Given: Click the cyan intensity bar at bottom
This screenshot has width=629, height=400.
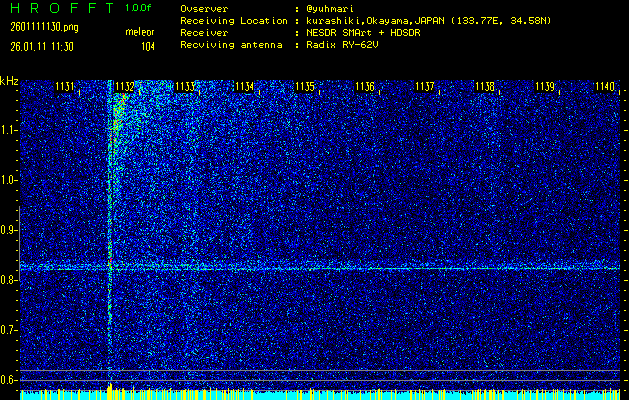Looking at the screenshot, I should click(320, 395).
